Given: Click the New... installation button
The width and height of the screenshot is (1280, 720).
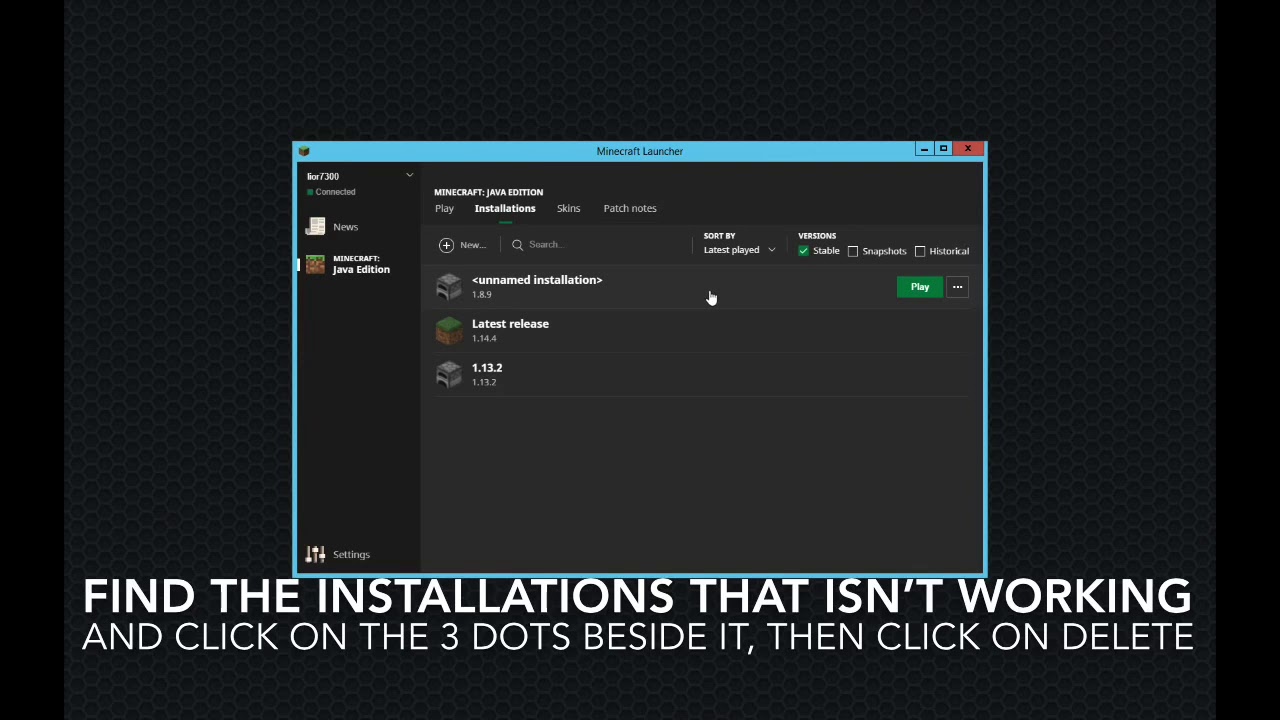Looking at the screenshot, I should 462,245.
